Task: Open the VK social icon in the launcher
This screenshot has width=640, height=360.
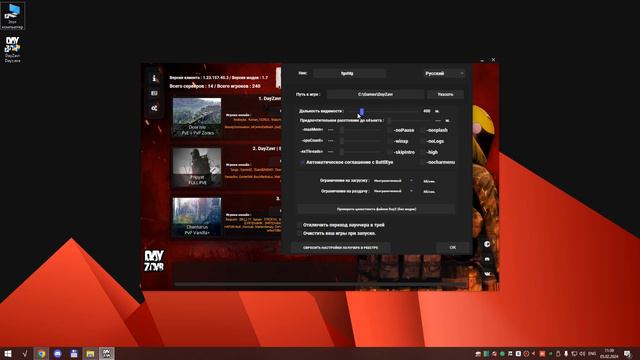Action: point(487,274)
